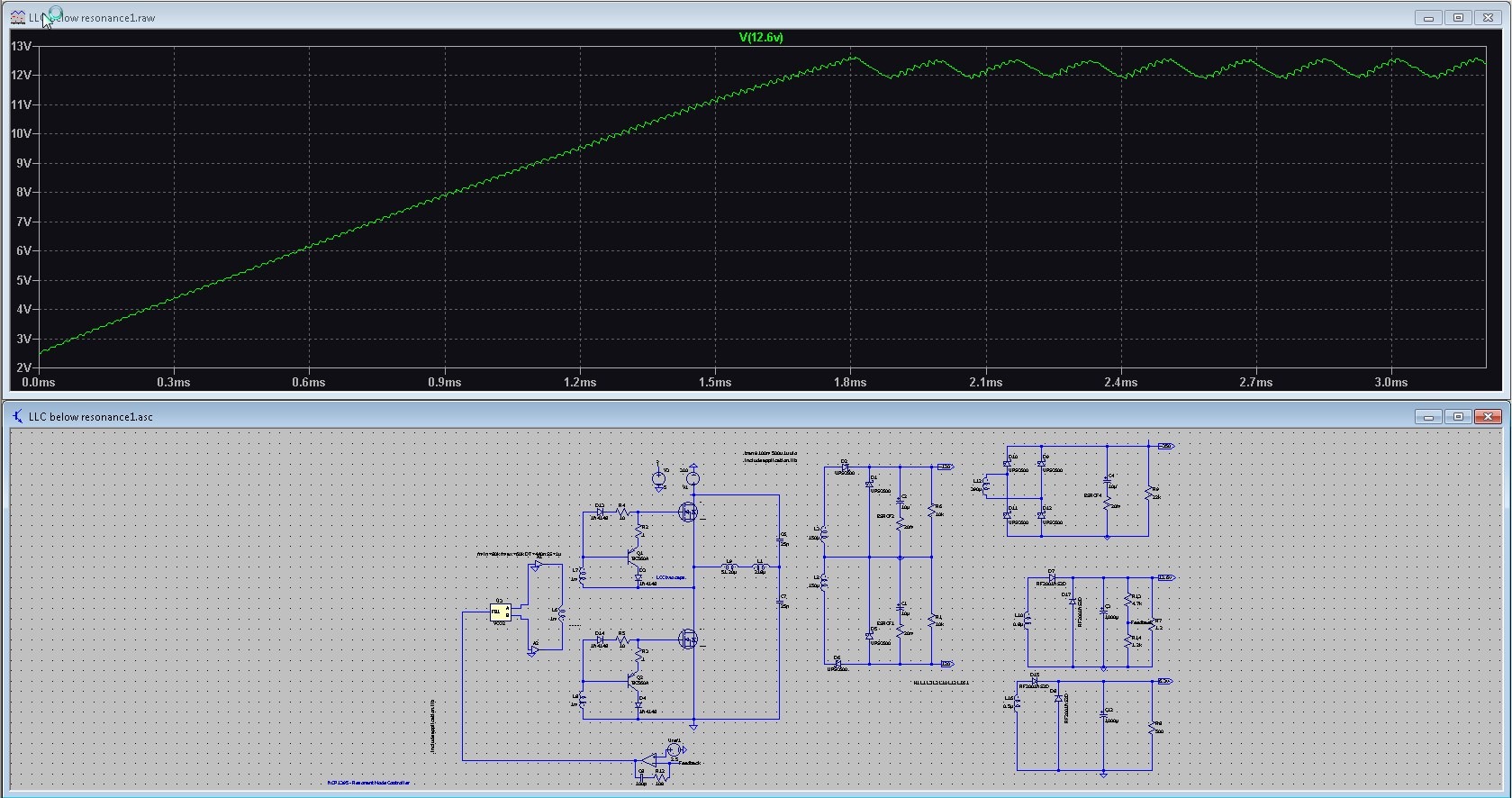
Task: Select the Vref1 reference voltage source
Action: point(672,749)
